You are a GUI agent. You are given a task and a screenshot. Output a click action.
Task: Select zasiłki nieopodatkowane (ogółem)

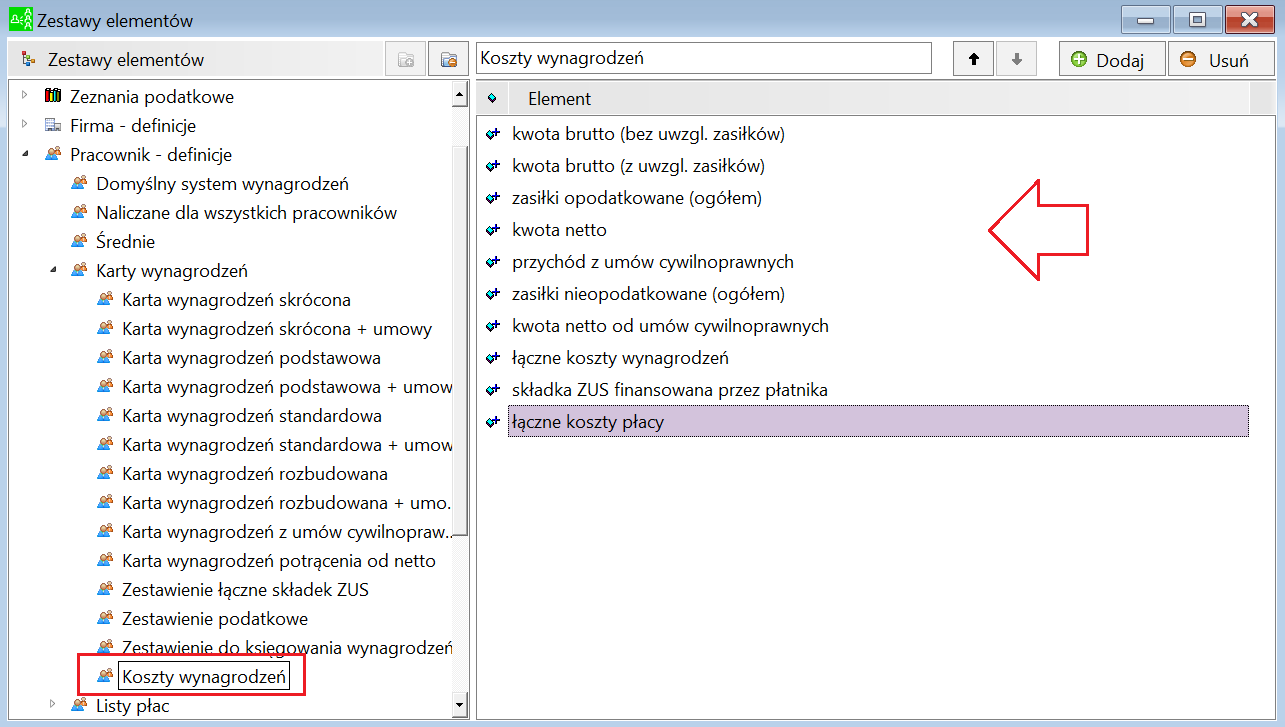pyautogui.click(x=878, y=294)
